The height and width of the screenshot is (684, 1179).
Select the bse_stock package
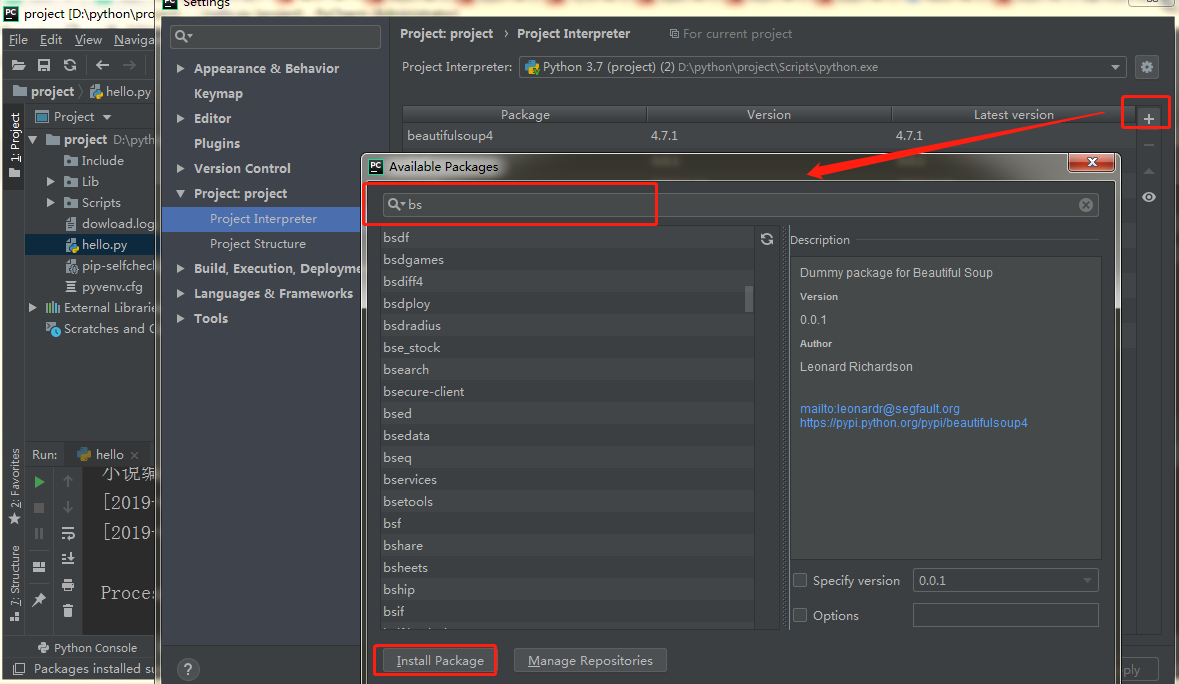coord(567,347)
